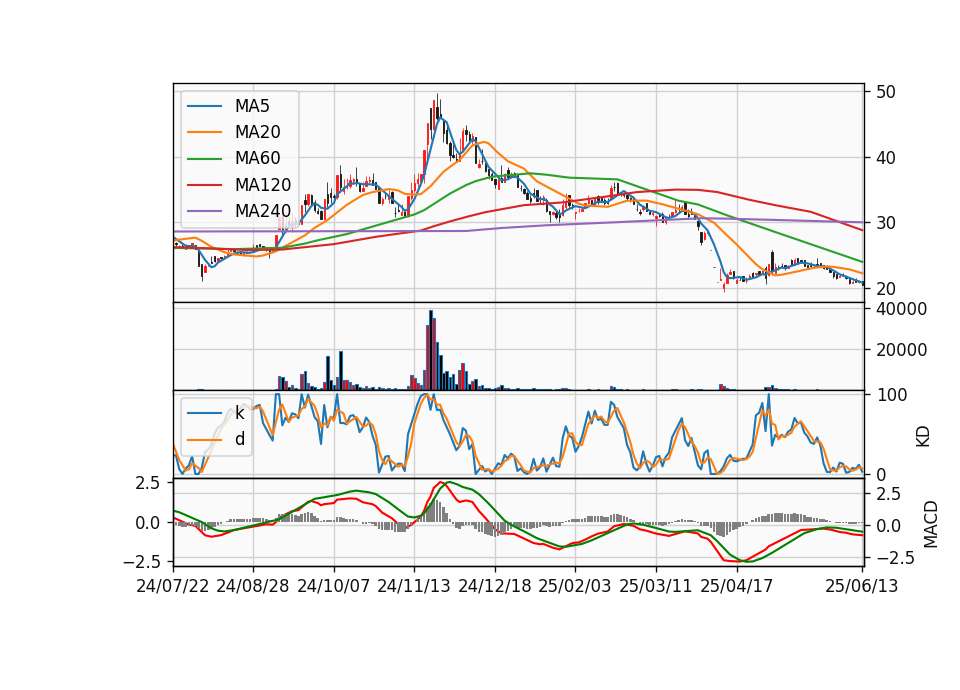Click the MA20 legend label

257,132
